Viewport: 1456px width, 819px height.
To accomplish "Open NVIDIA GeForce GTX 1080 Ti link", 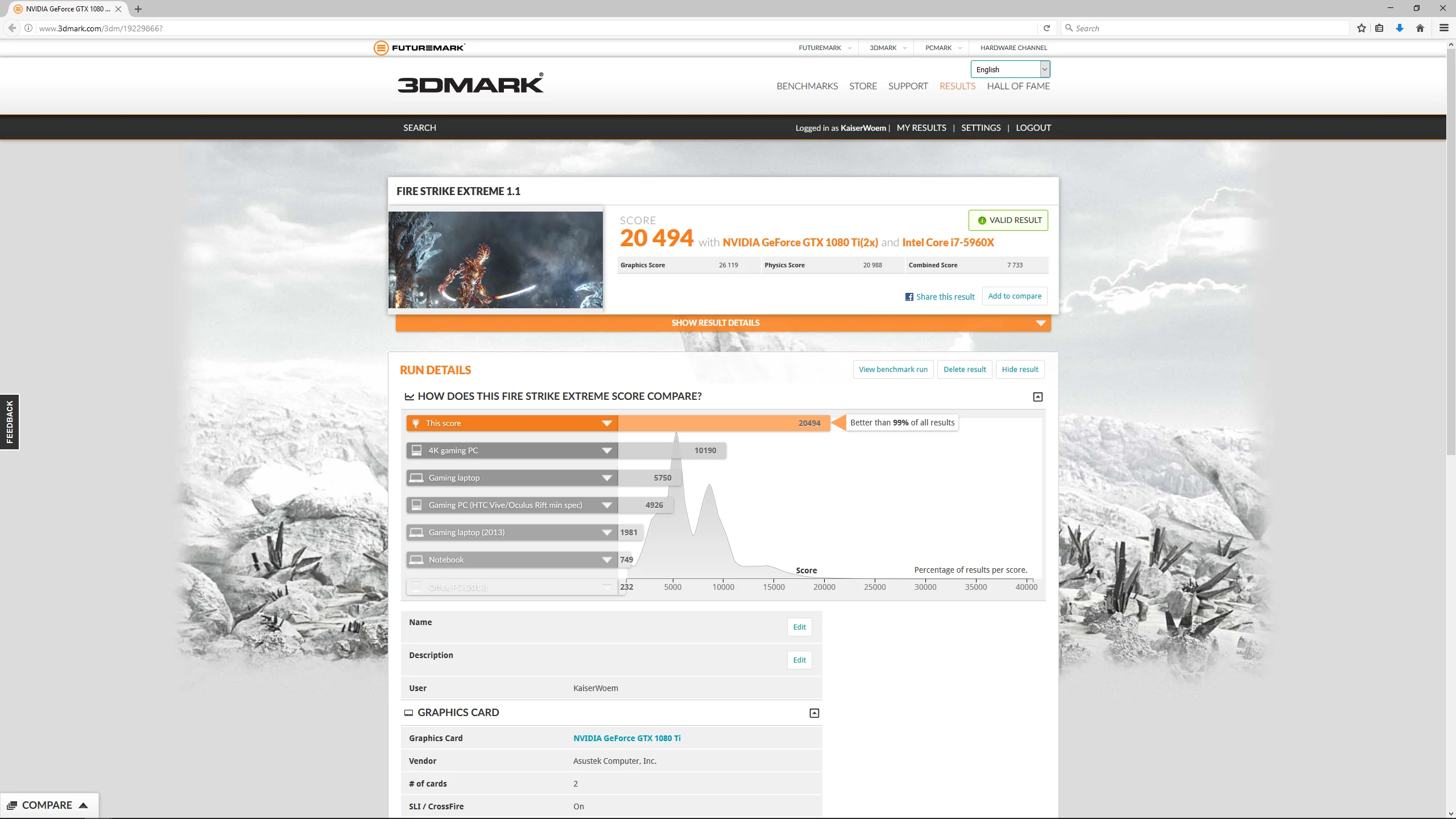I will pos(627,738).
